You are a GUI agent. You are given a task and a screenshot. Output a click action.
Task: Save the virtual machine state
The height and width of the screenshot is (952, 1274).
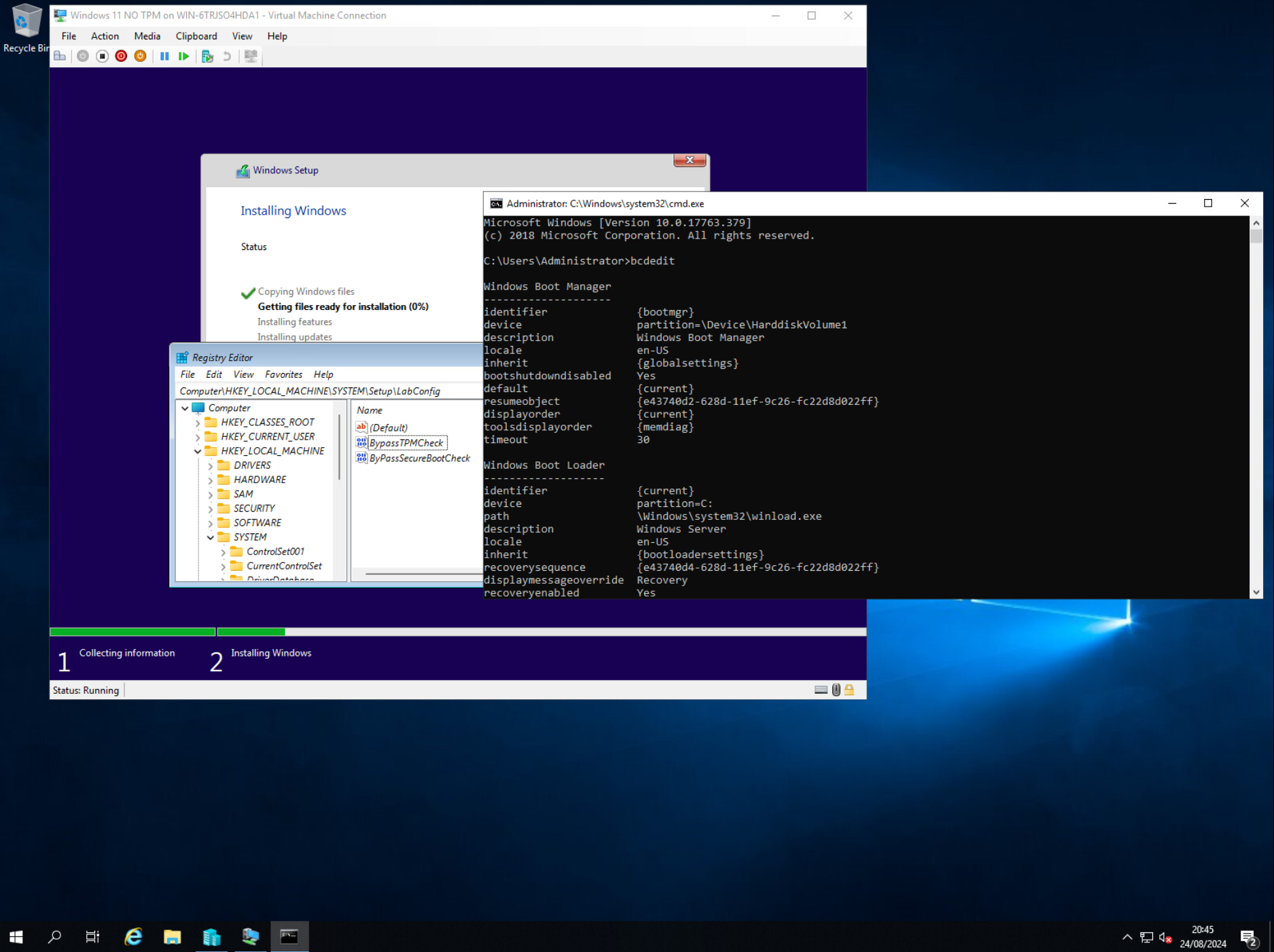pos(140,56)
